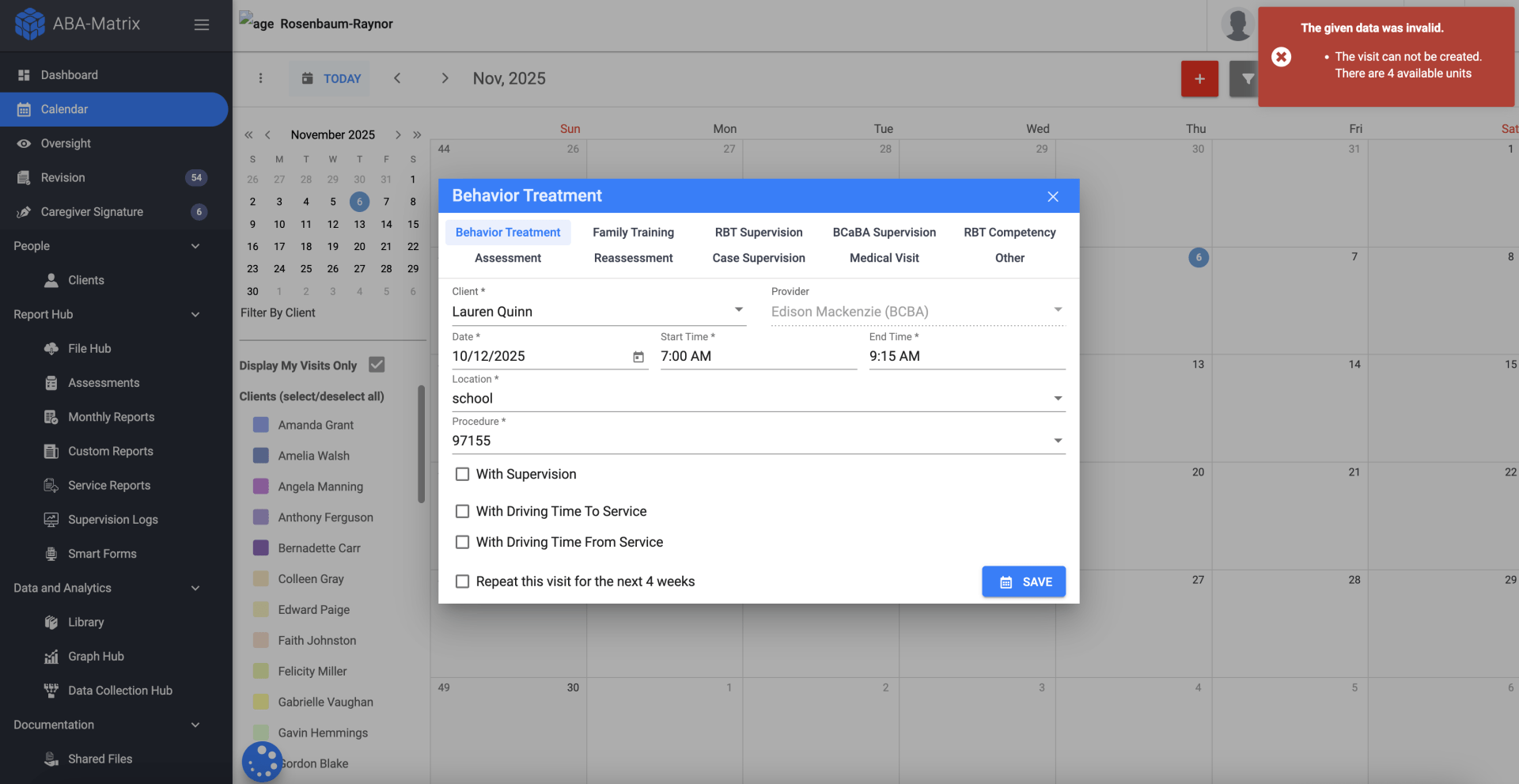Screen dimensions: 1519x784
Task: Switch to the Medical Visit tab
Action: (884, 258)
